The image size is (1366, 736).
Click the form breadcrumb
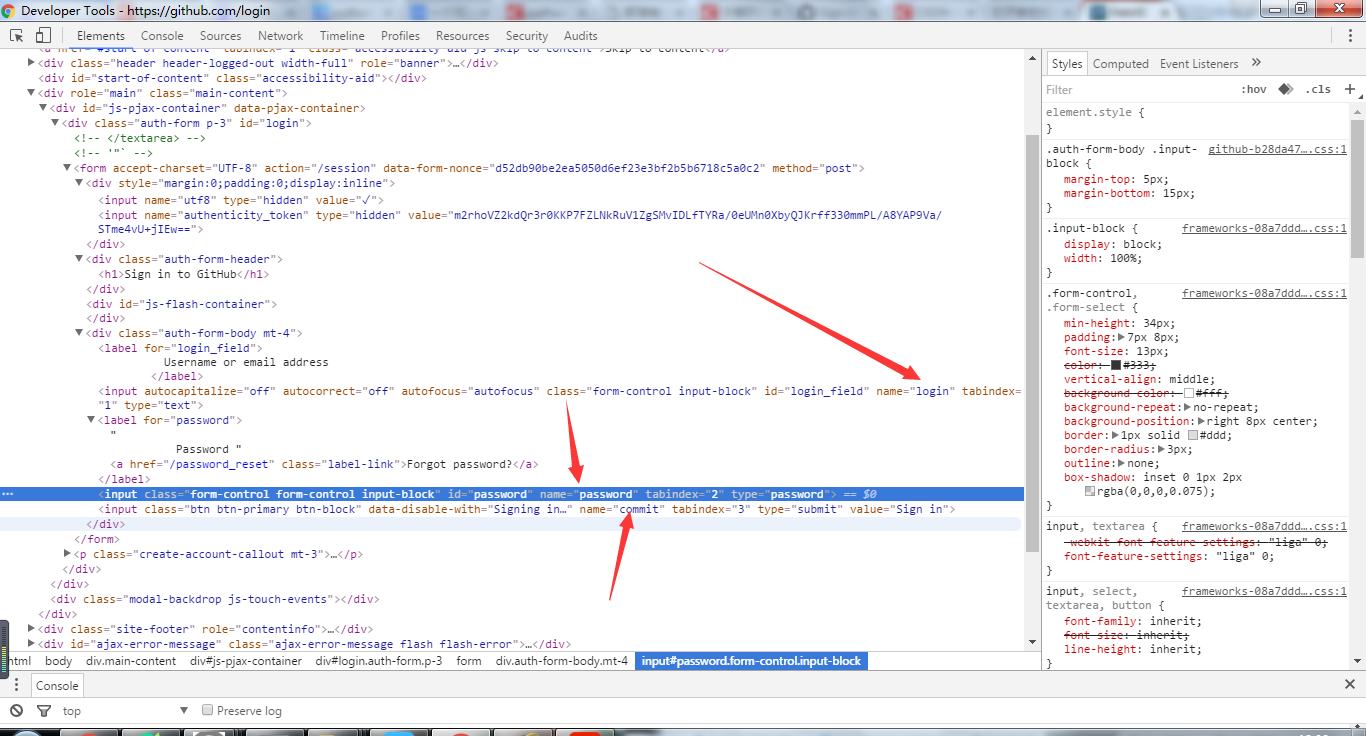point(469,661)
